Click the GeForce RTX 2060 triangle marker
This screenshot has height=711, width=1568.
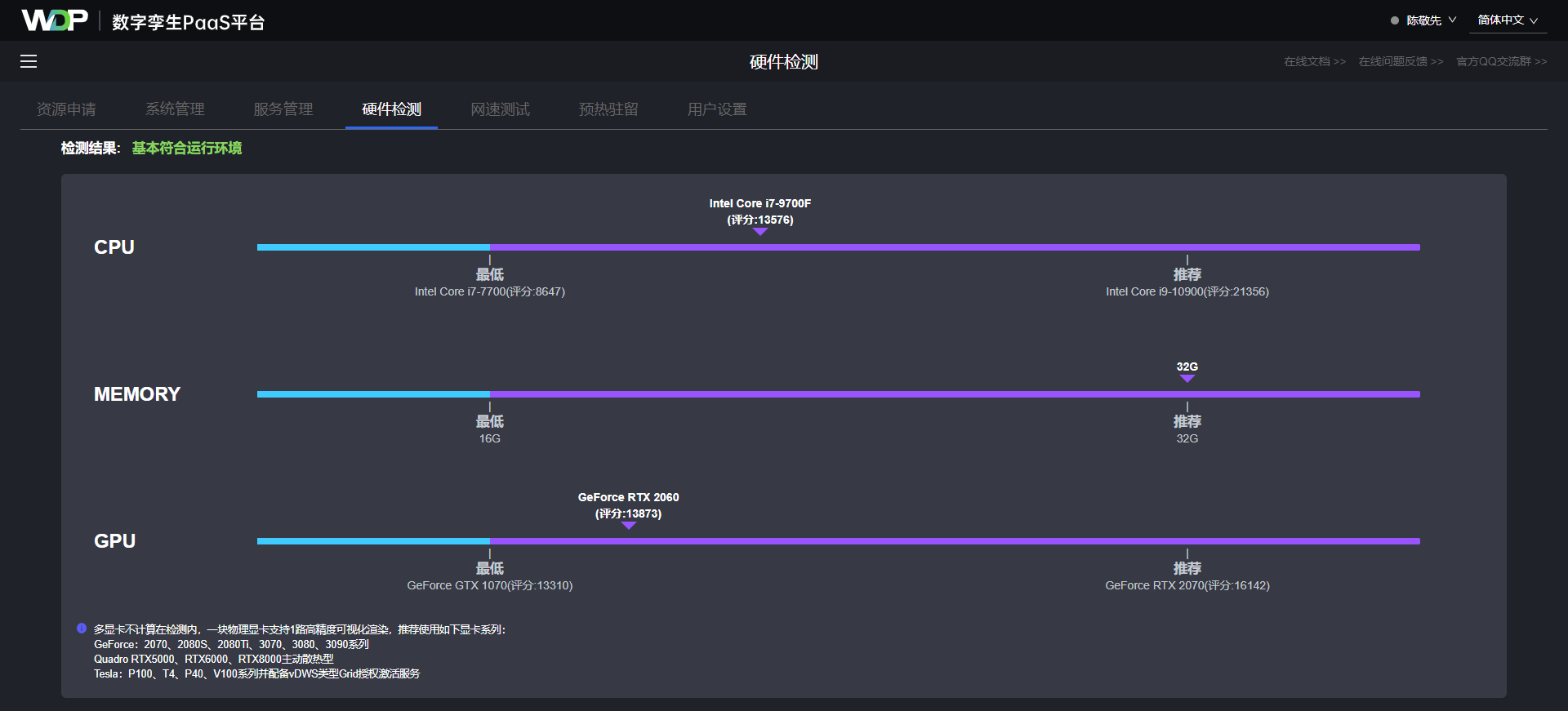[x=628, y=526]
